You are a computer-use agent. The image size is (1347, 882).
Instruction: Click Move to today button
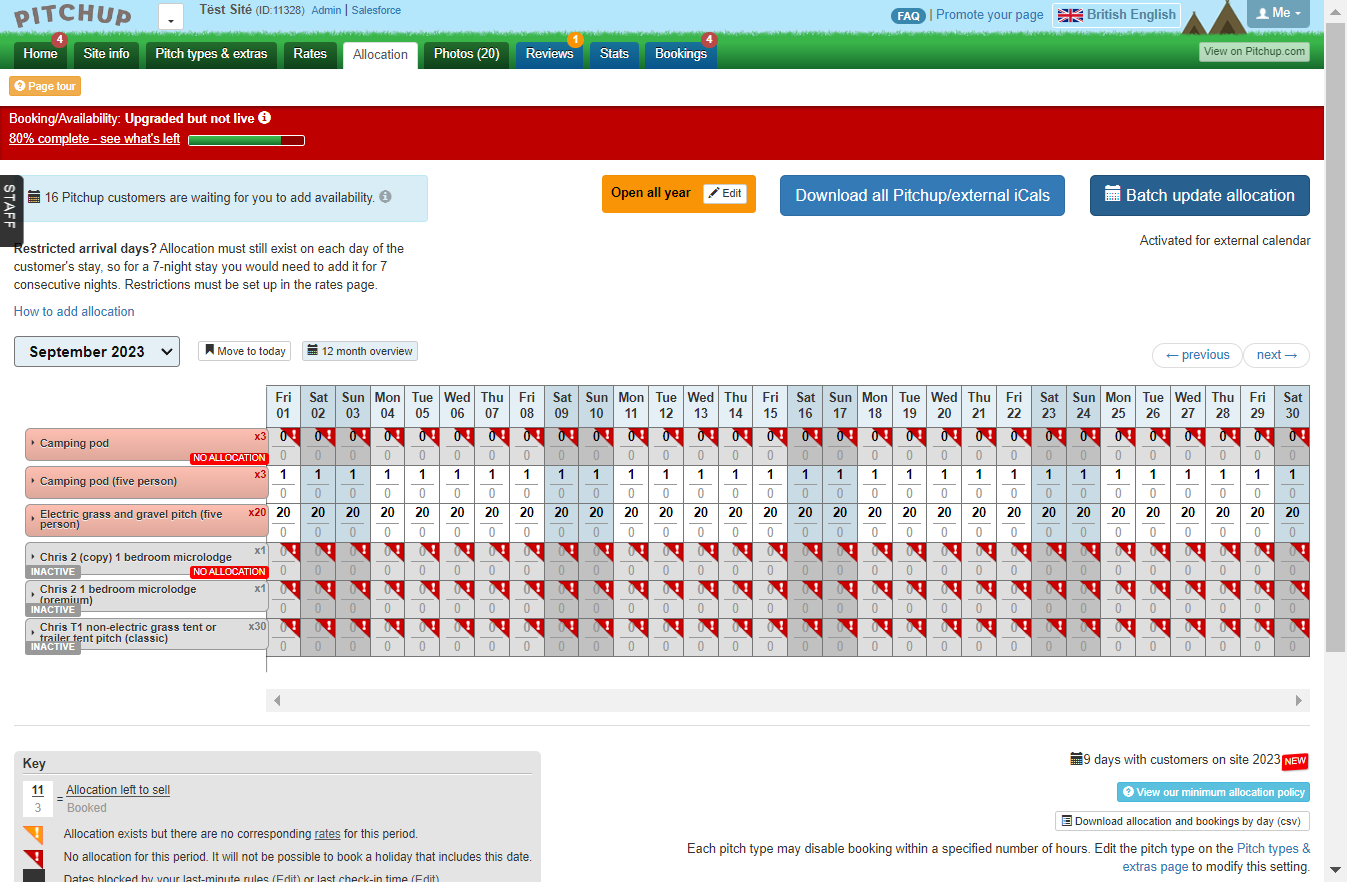[245, 351]
